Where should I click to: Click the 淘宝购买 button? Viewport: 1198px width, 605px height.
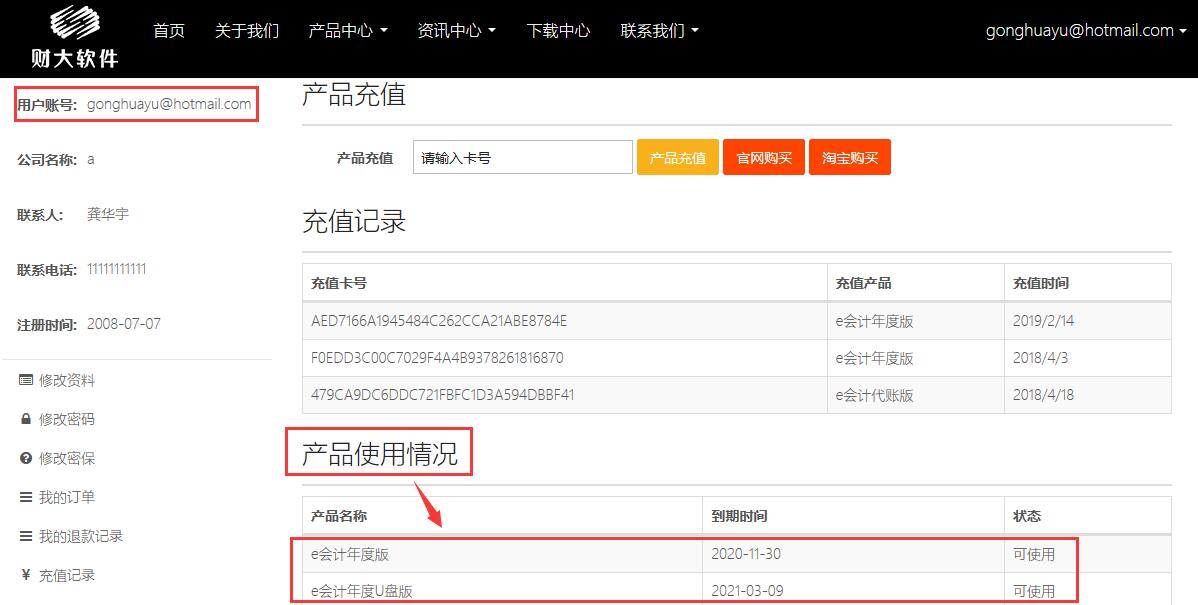coord(850,157)
